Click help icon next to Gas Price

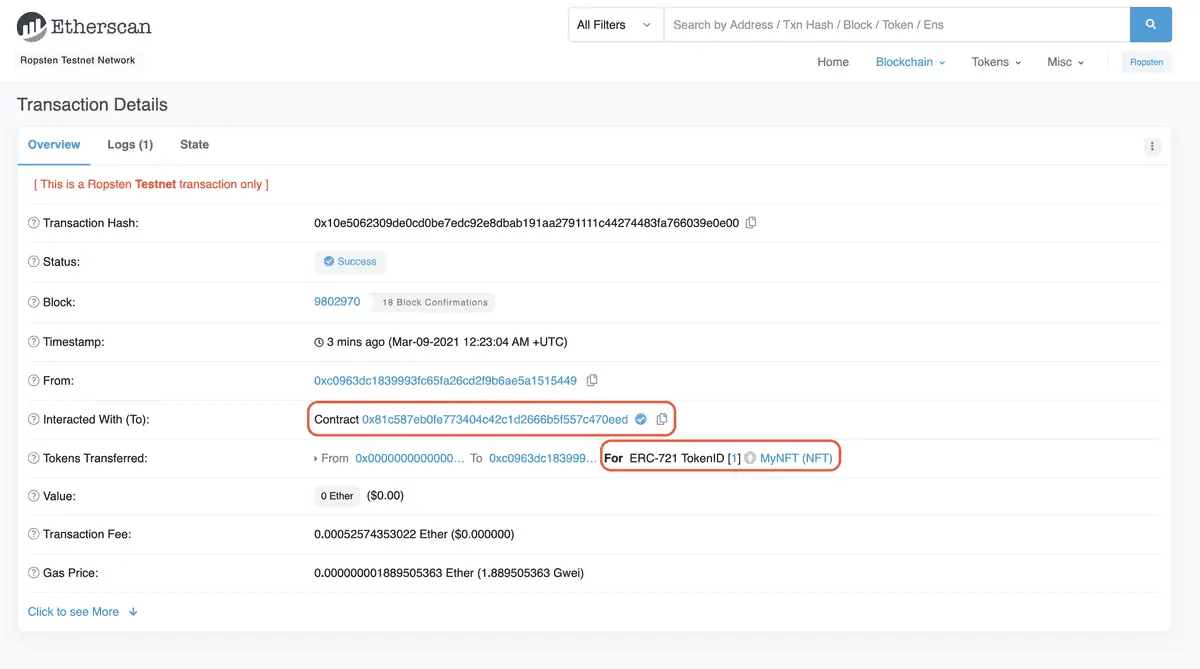click(x=34, y=573)
